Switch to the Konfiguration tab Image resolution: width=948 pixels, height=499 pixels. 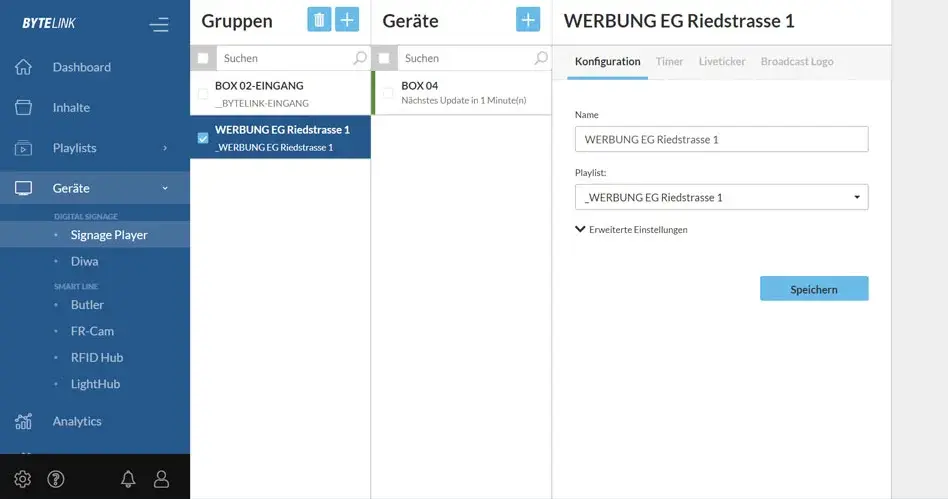click(x=608, y=62)
